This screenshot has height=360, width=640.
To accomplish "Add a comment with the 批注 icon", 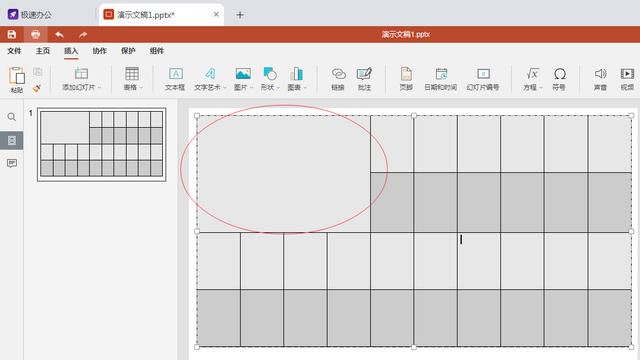I will pos(364,79).
